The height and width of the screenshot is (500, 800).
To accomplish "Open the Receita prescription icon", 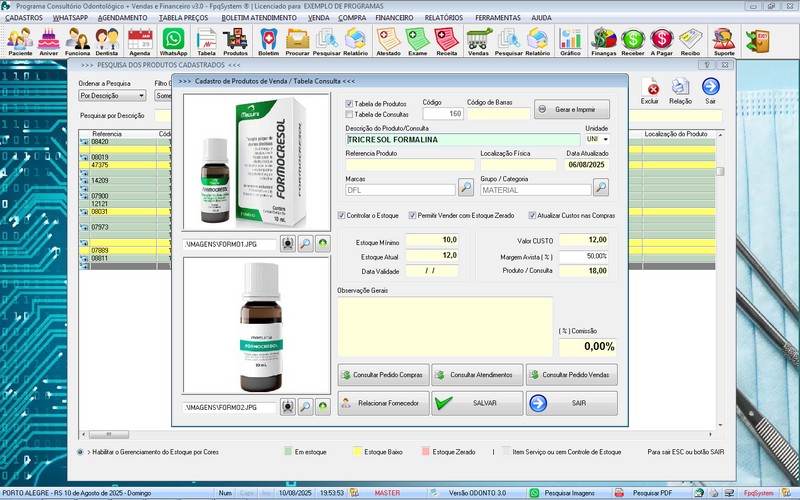I will [447, 41].
